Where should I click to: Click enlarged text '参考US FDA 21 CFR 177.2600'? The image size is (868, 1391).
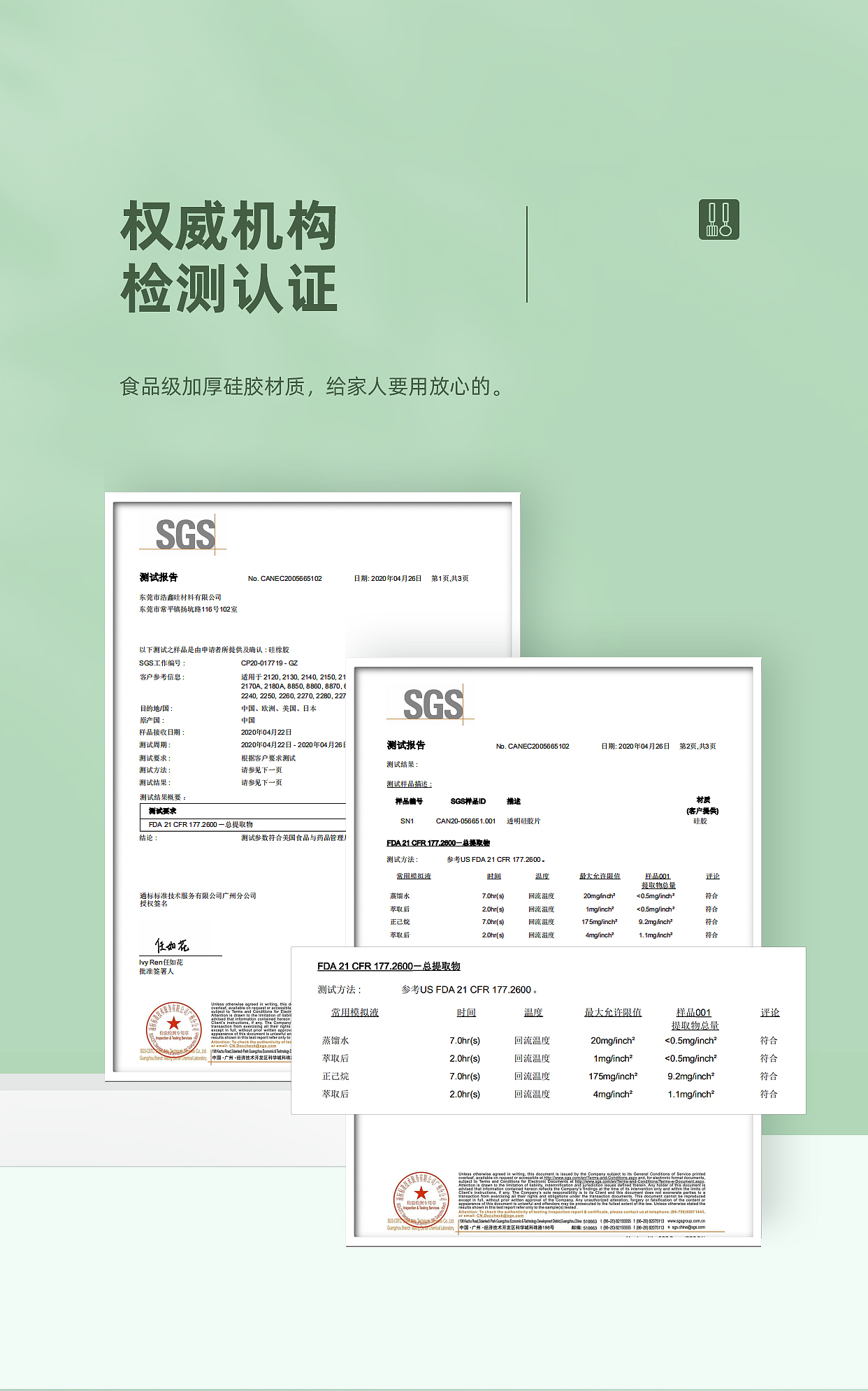(x=466, y=990)
